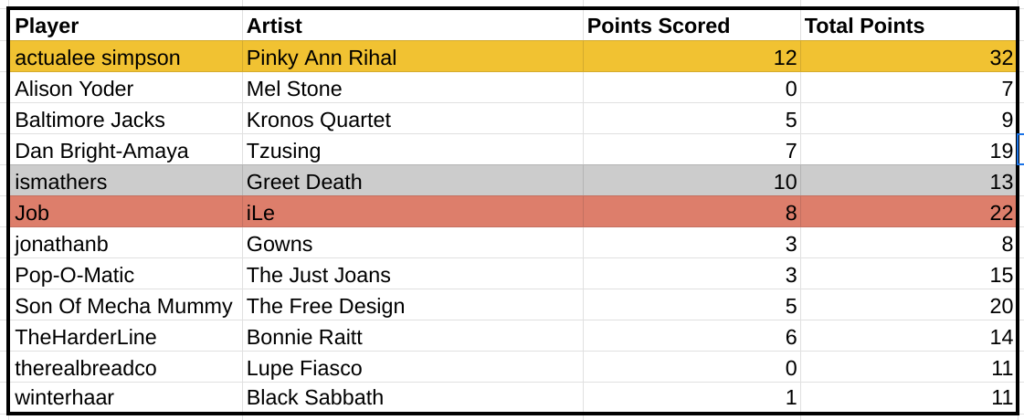
Task: Select the Greet Death artist cell
Action: [411, 182]
